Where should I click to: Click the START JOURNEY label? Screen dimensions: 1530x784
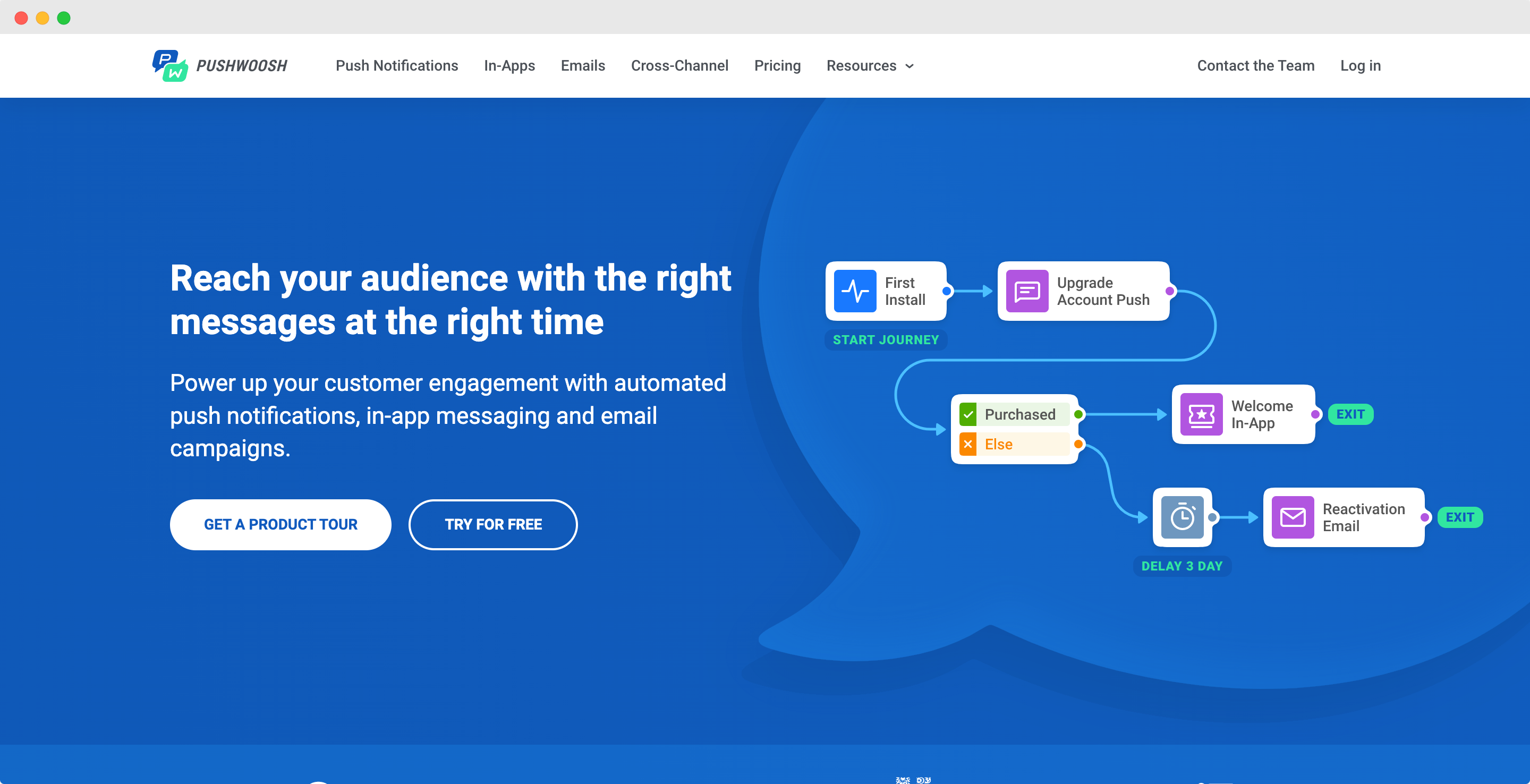(x=886, y=340)
